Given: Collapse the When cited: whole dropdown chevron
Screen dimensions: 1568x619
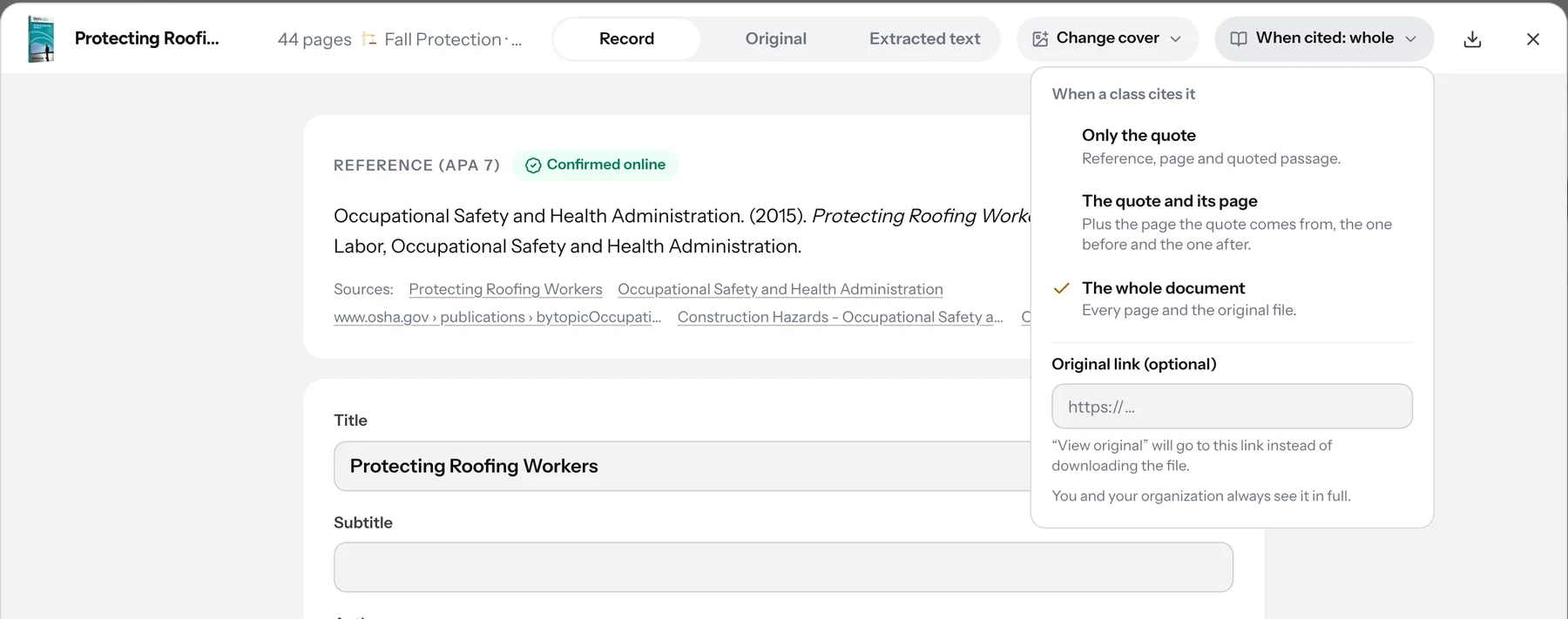Looking at the screenshot, I should (1410, 39).
